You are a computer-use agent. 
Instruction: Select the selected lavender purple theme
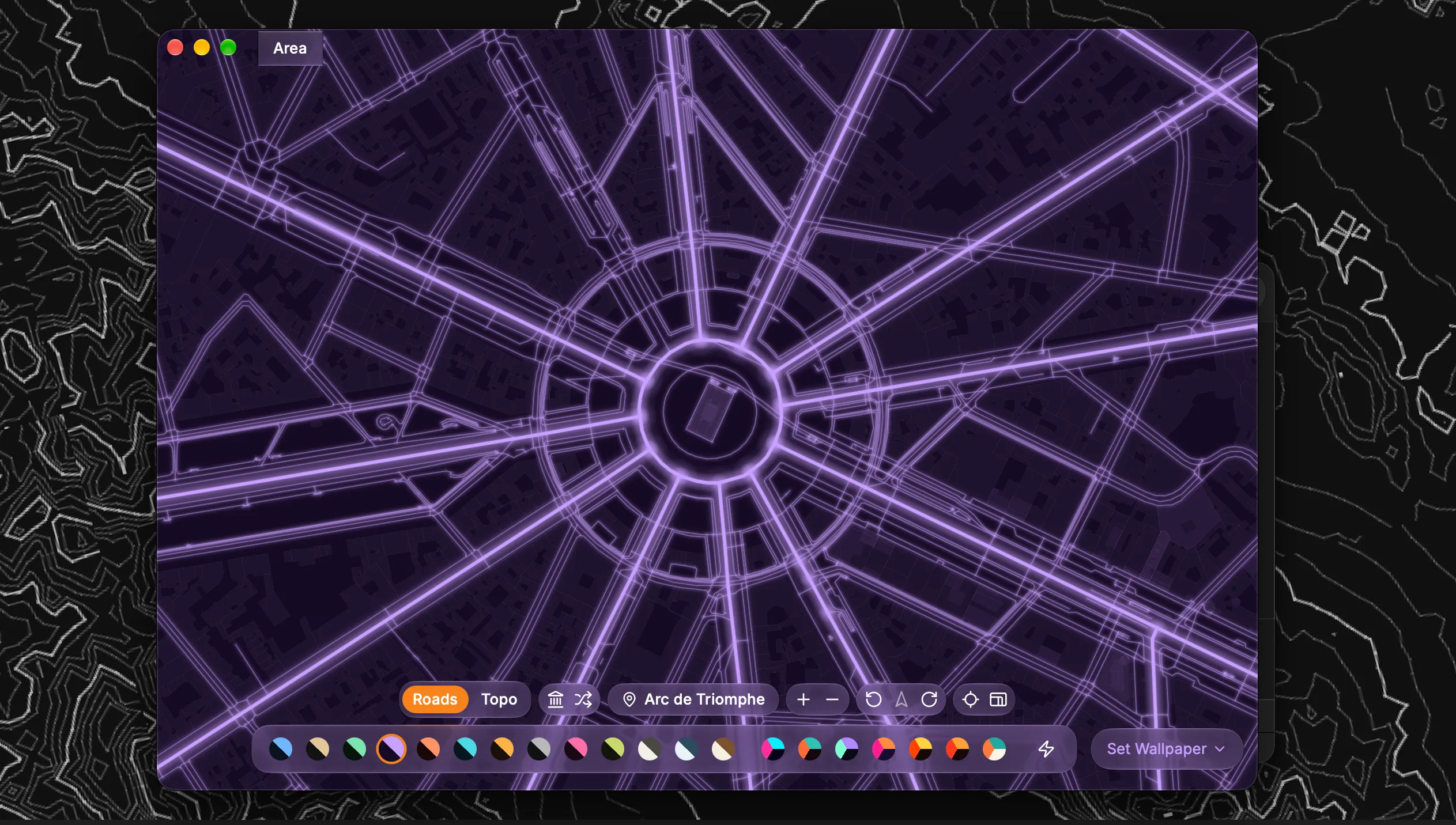click(391, 749)
